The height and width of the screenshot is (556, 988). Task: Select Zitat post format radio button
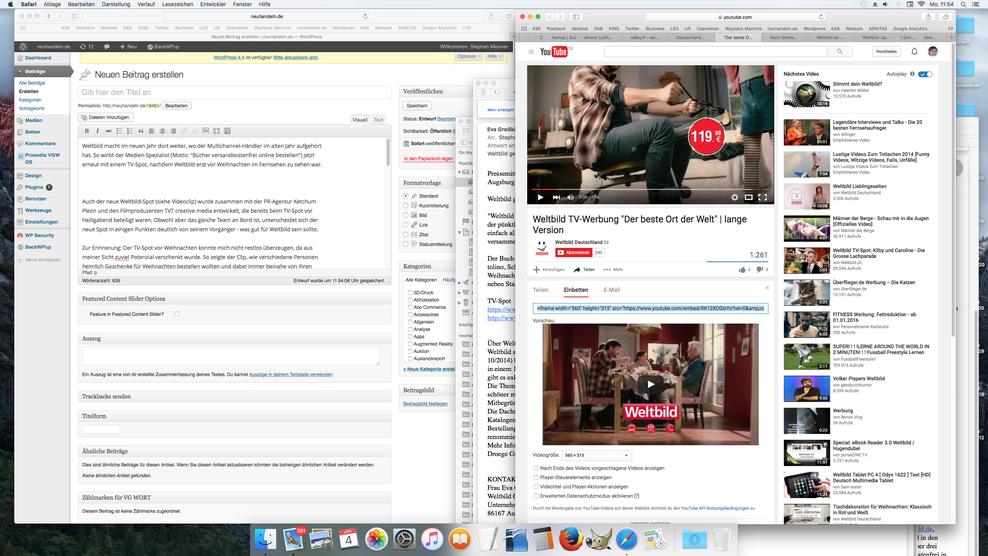pos(406,235)
